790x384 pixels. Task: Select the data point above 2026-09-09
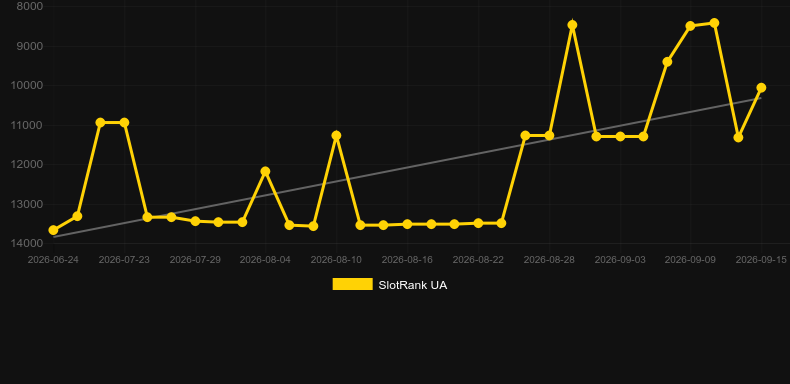[x=690, y=26]
